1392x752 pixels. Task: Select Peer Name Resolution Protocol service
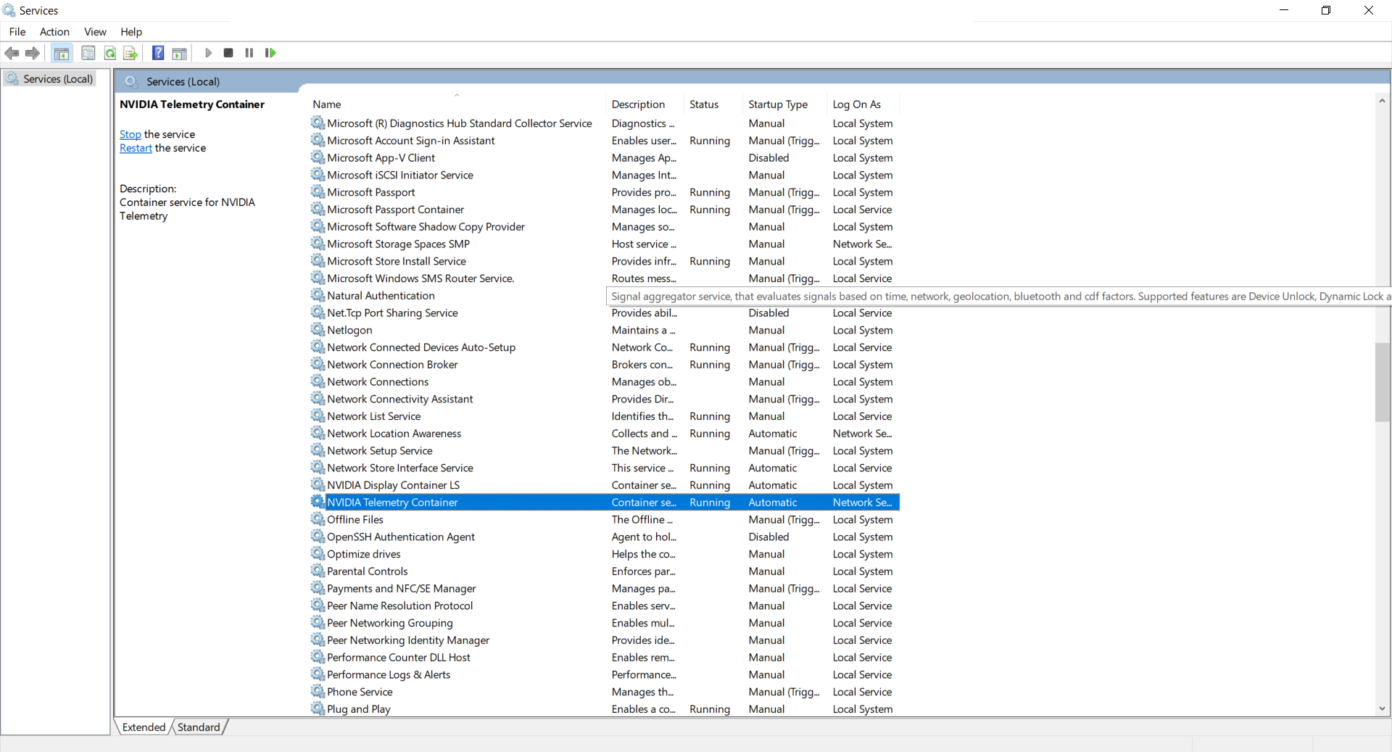(x=605, y=606)
